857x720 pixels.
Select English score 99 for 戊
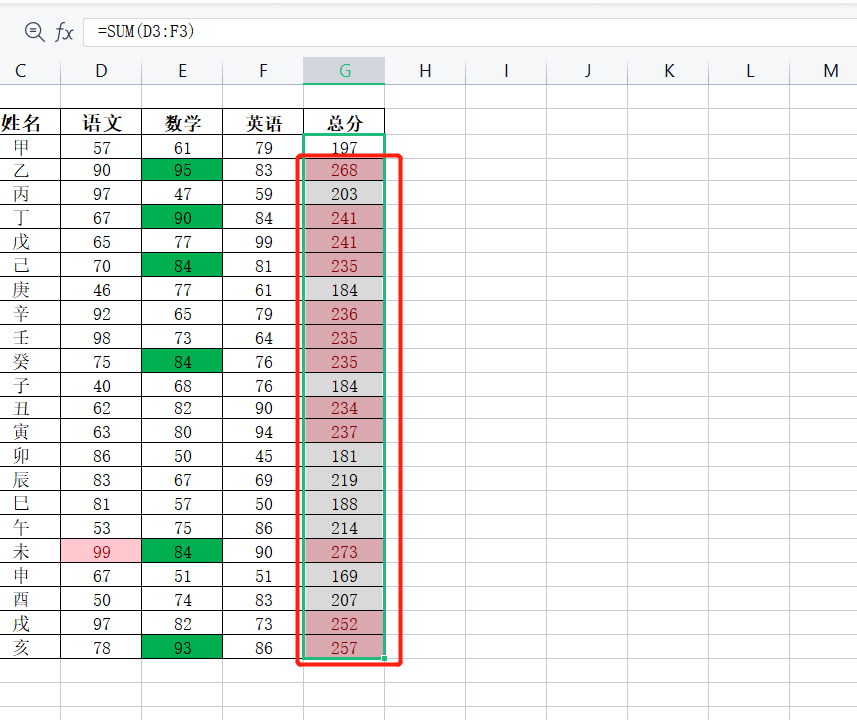(263, 242)
